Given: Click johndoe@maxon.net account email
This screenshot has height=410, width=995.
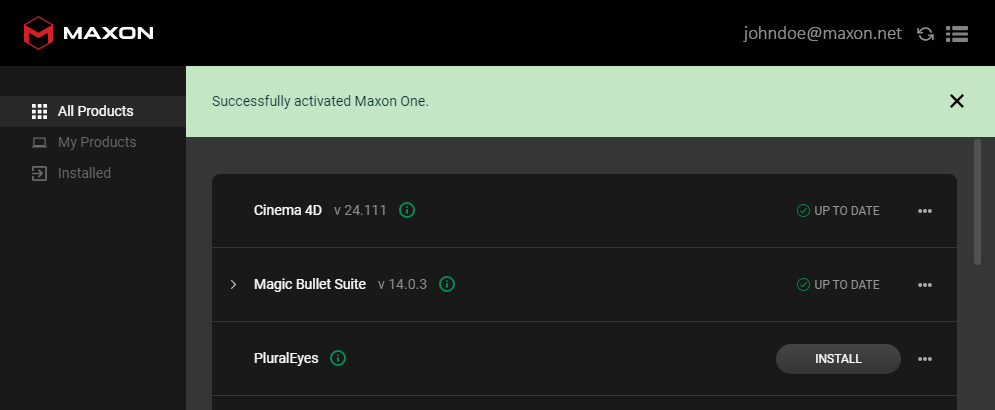Looking at the screenshot, I should tap(822, 34).
